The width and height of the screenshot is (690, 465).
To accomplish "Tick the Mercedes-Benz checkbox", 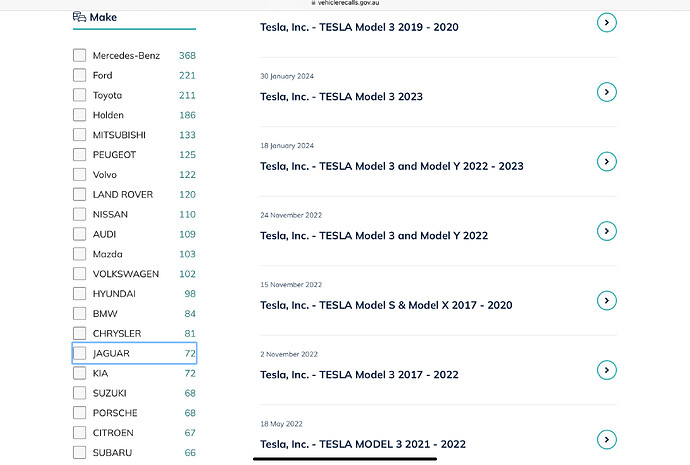I will pos(79,55).
